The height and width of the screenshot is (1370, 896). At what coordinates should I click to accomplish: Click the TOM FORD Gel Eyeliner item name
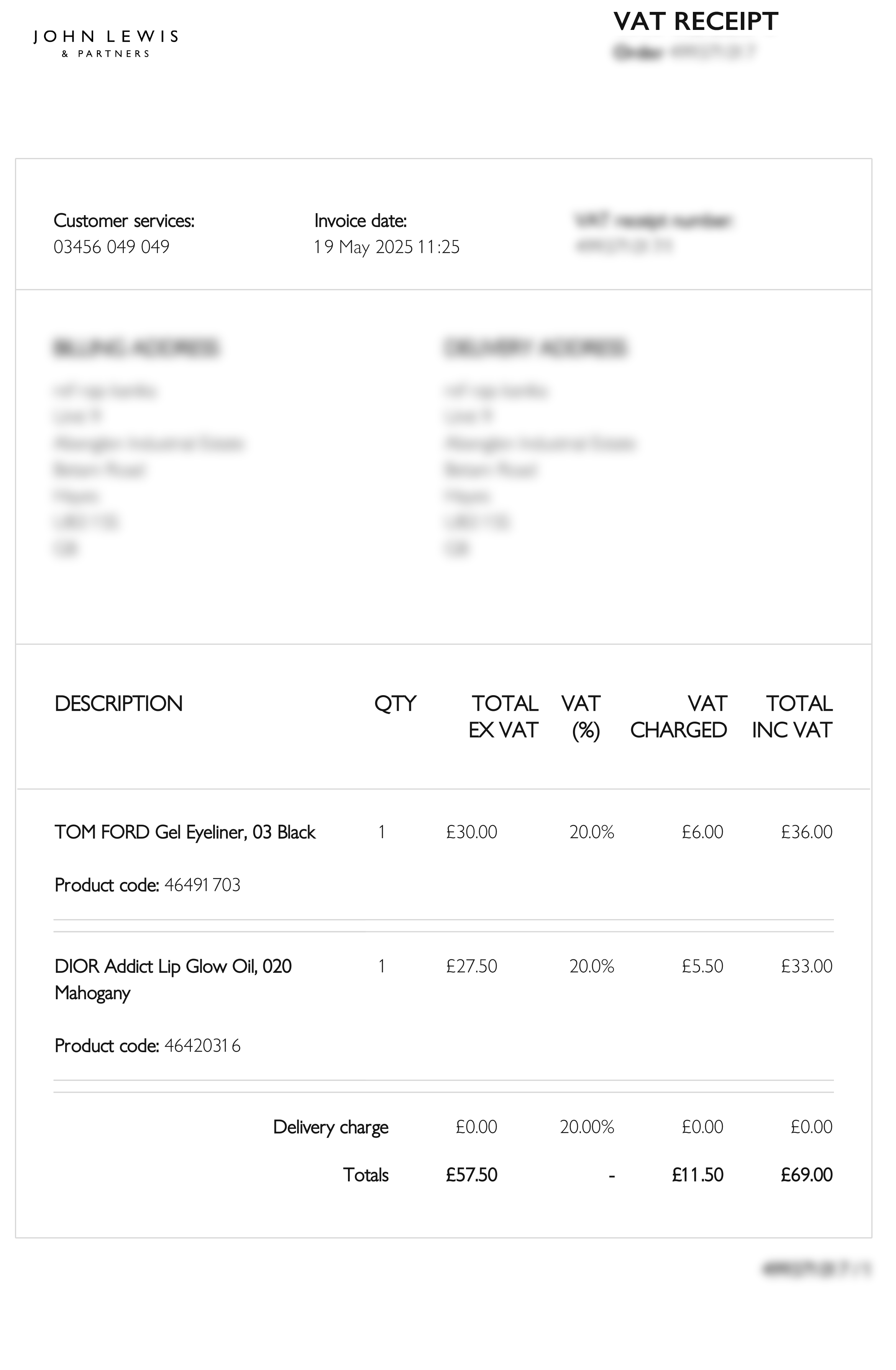point(185,832)
